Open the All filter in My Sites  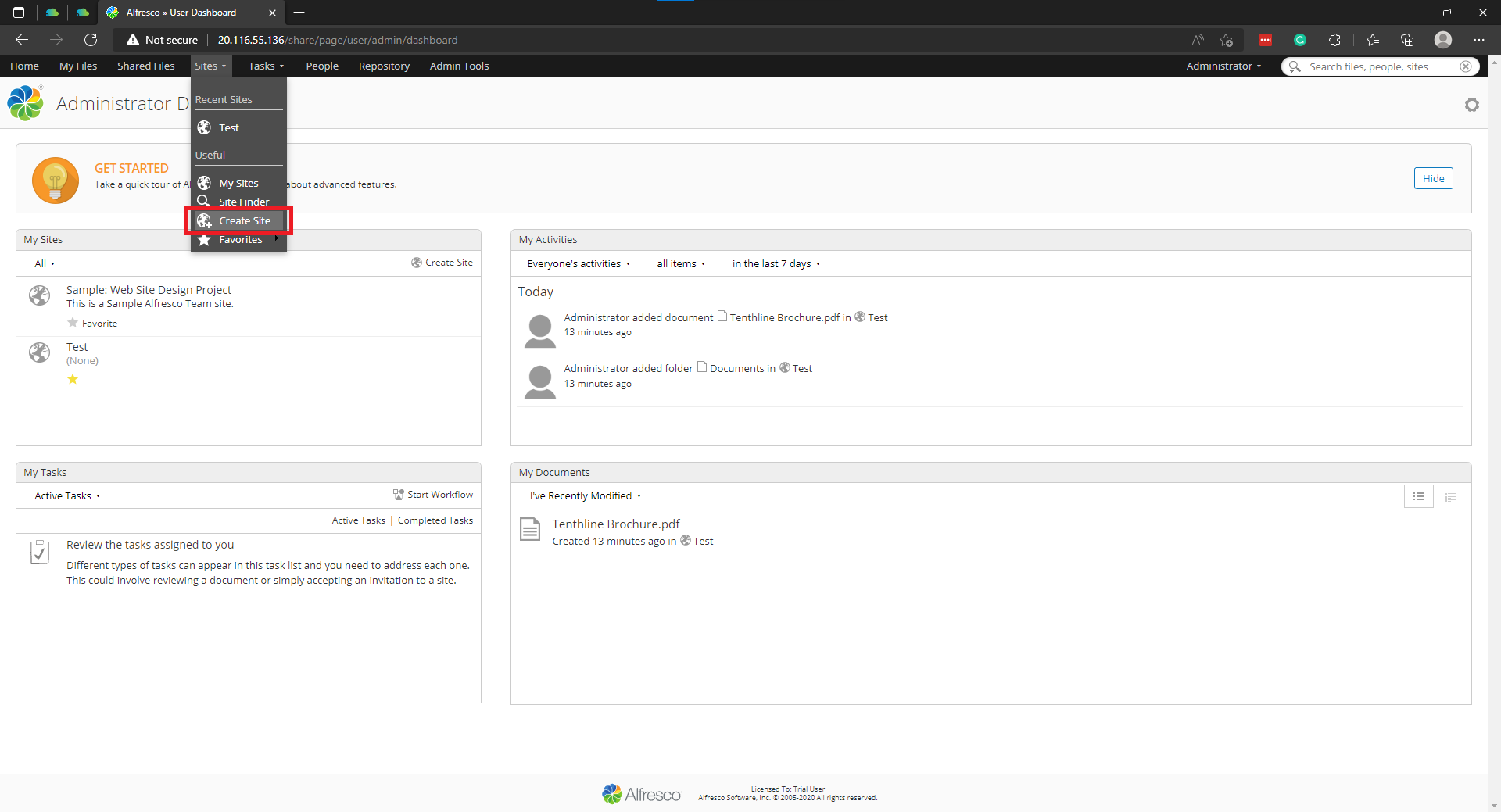[x=45, y=264]
